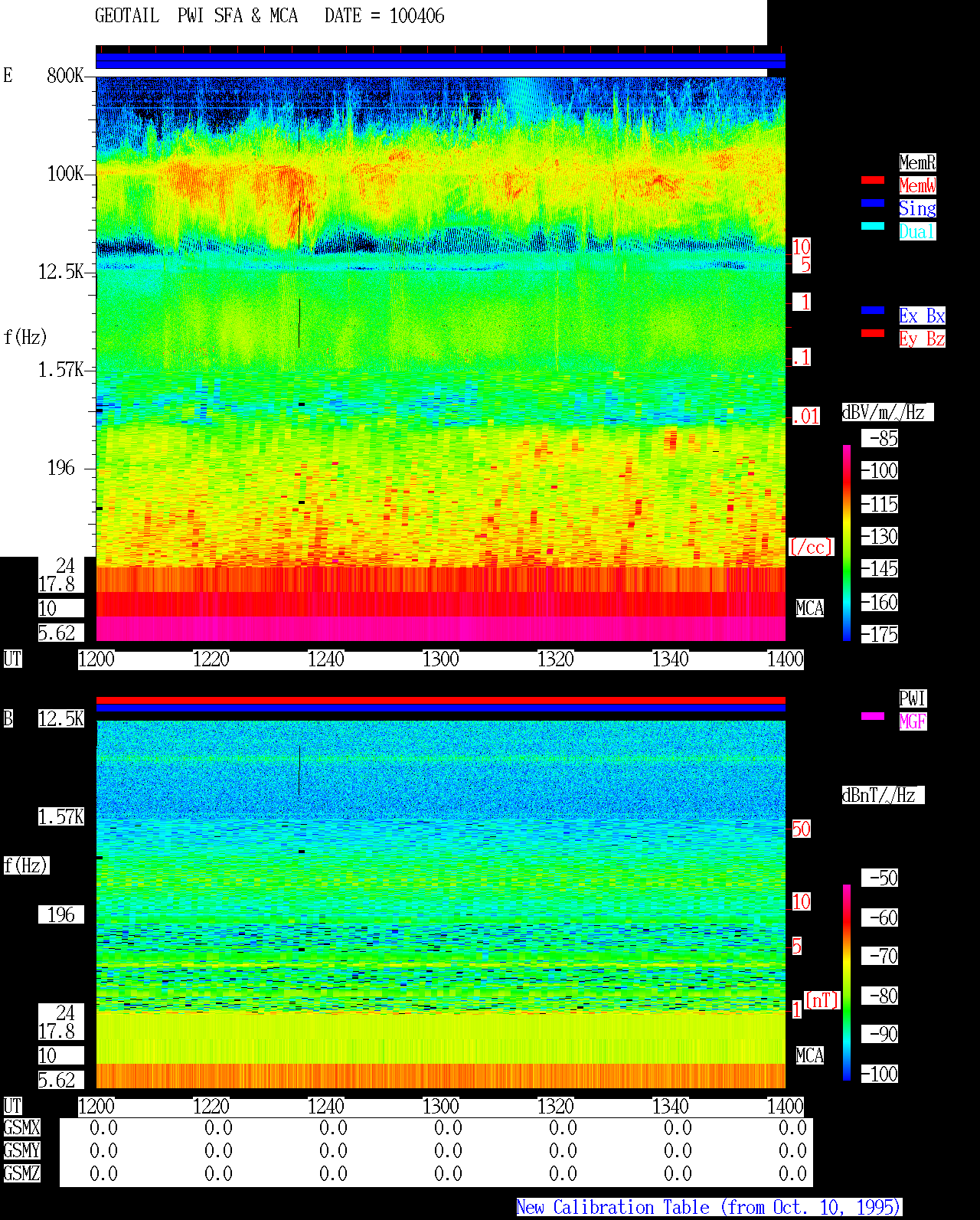
Task: Click the GEOTAIL PWI SFA & MCA title
Action: pos(196,16)
